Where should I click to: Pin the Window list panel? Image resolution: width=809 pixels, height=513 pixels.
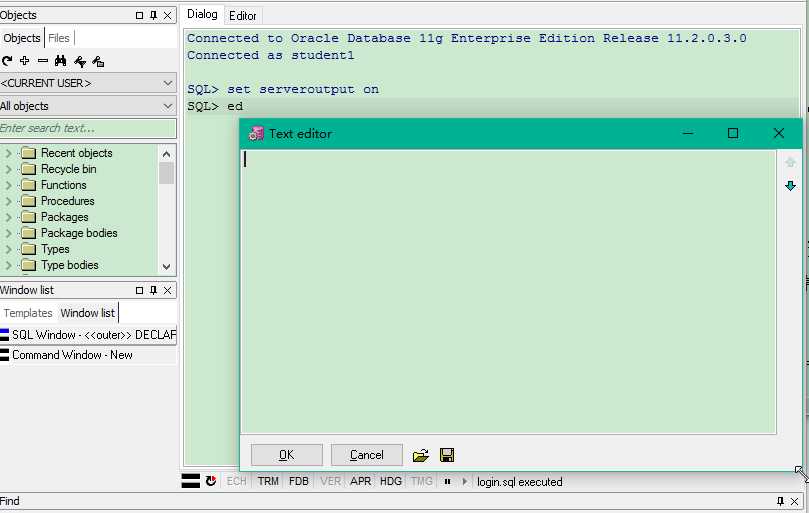click(x=153, y=291)
